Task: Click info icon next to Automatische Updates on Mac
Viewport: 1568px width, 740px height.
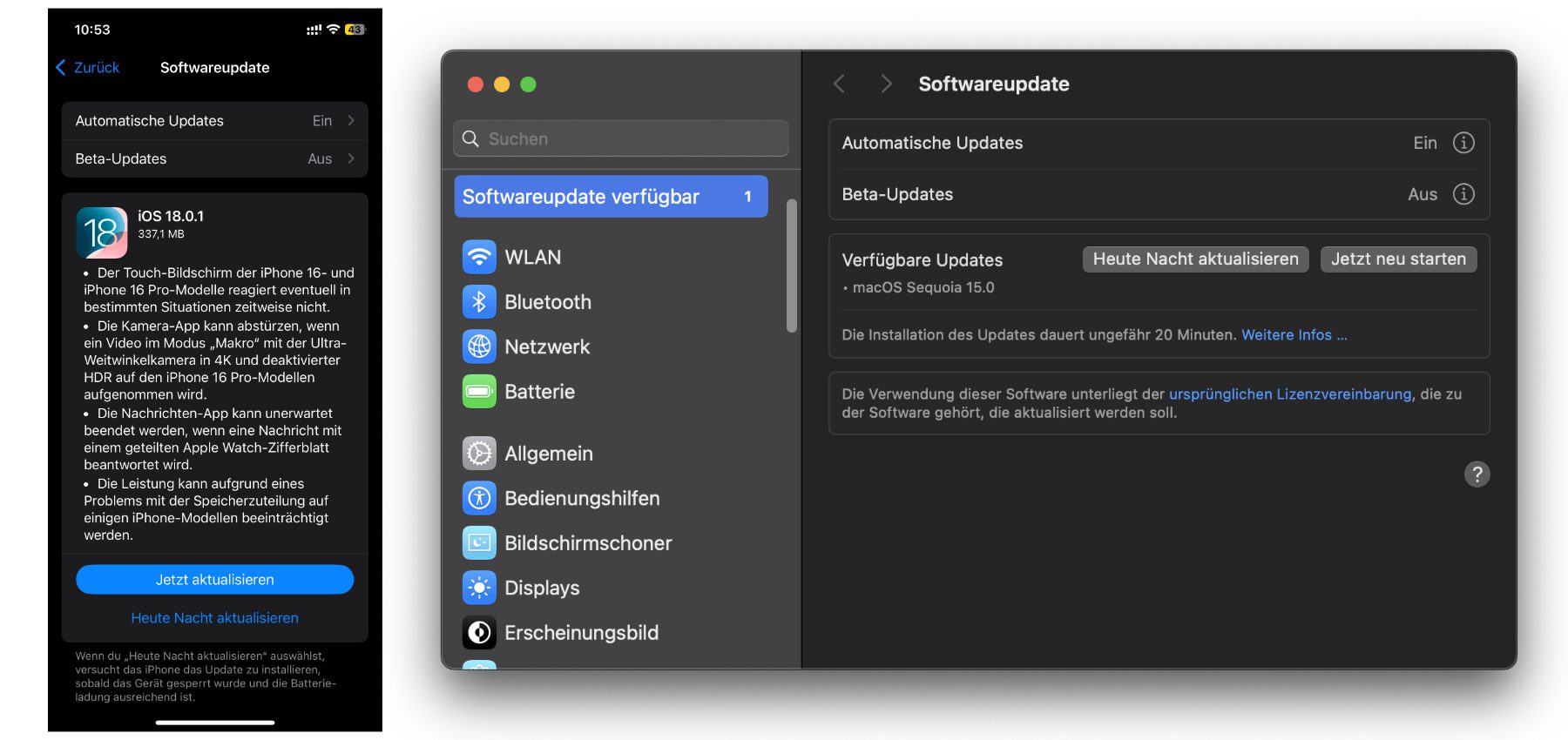Action: coord(1463,143)
